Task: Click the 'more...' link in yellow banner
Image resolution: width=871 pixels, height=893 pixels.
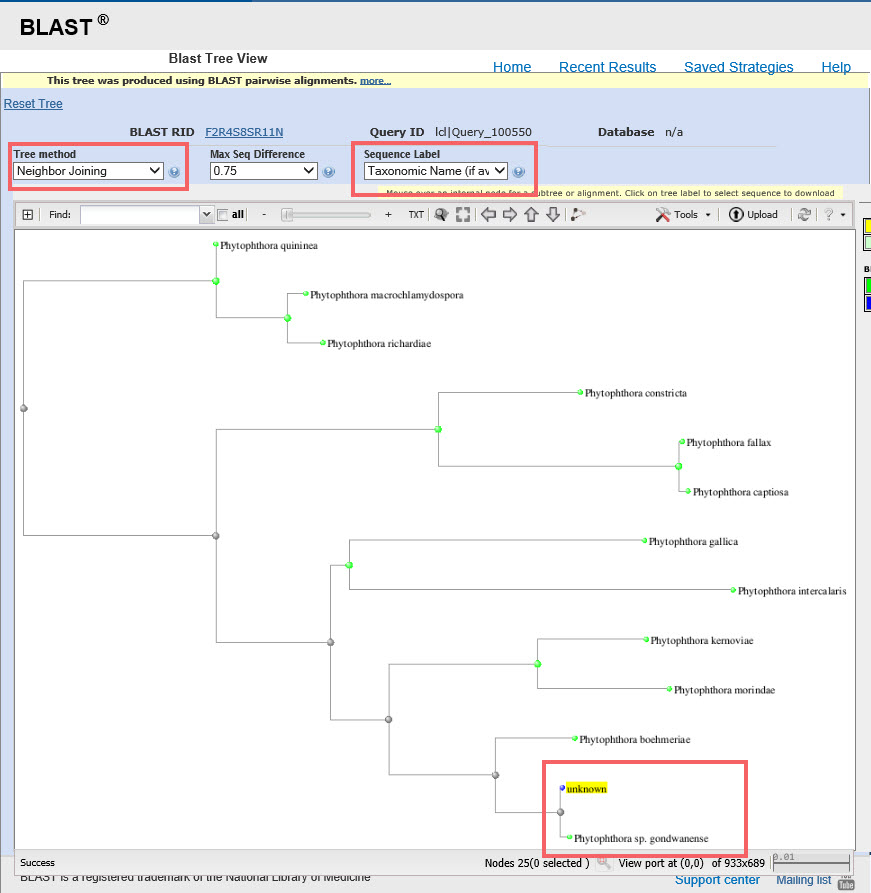Action: coord(375,81)
